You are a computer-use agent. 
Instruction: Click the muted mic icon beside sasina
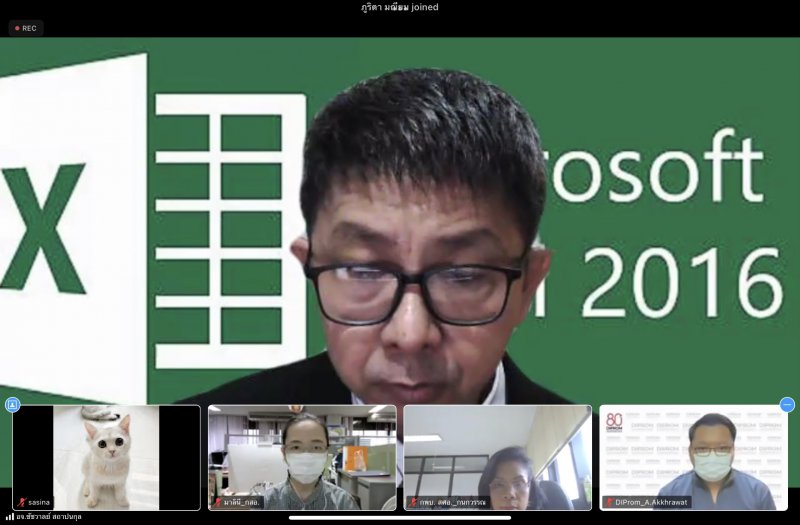[x=21, y=502]
